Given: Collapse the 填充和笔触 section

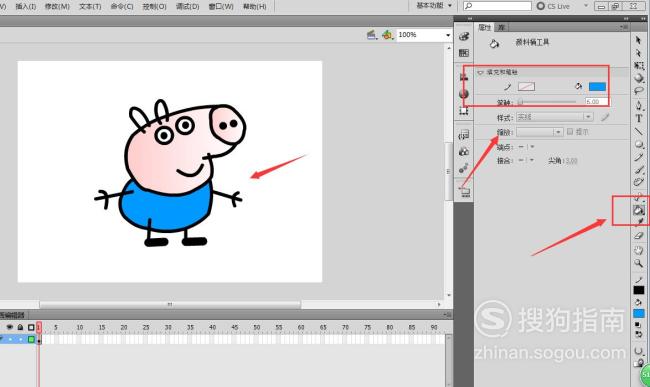Looking at the screenshot, I should pos(480,73).
